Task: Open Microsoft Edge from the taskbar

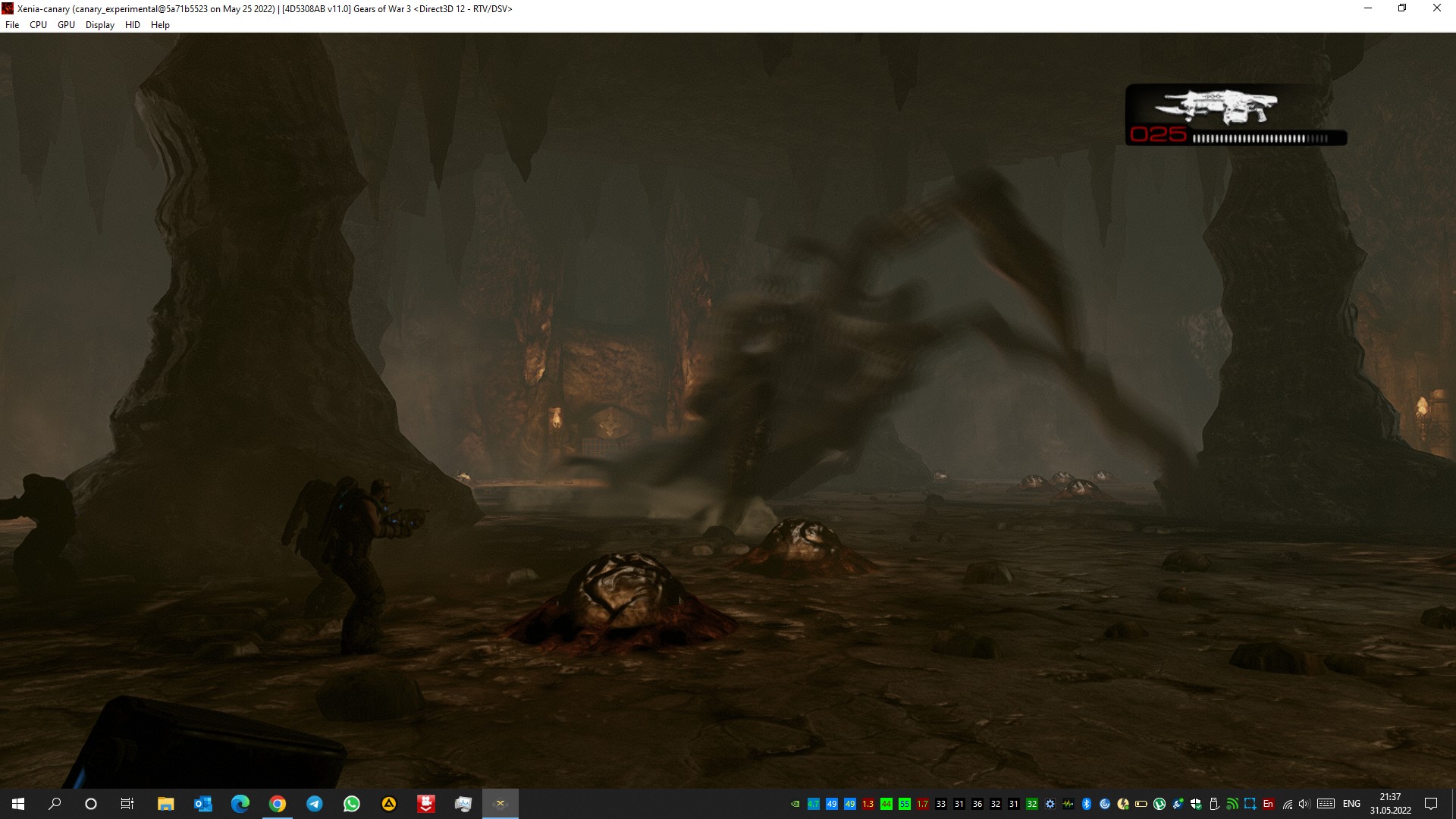Action: 240,804
